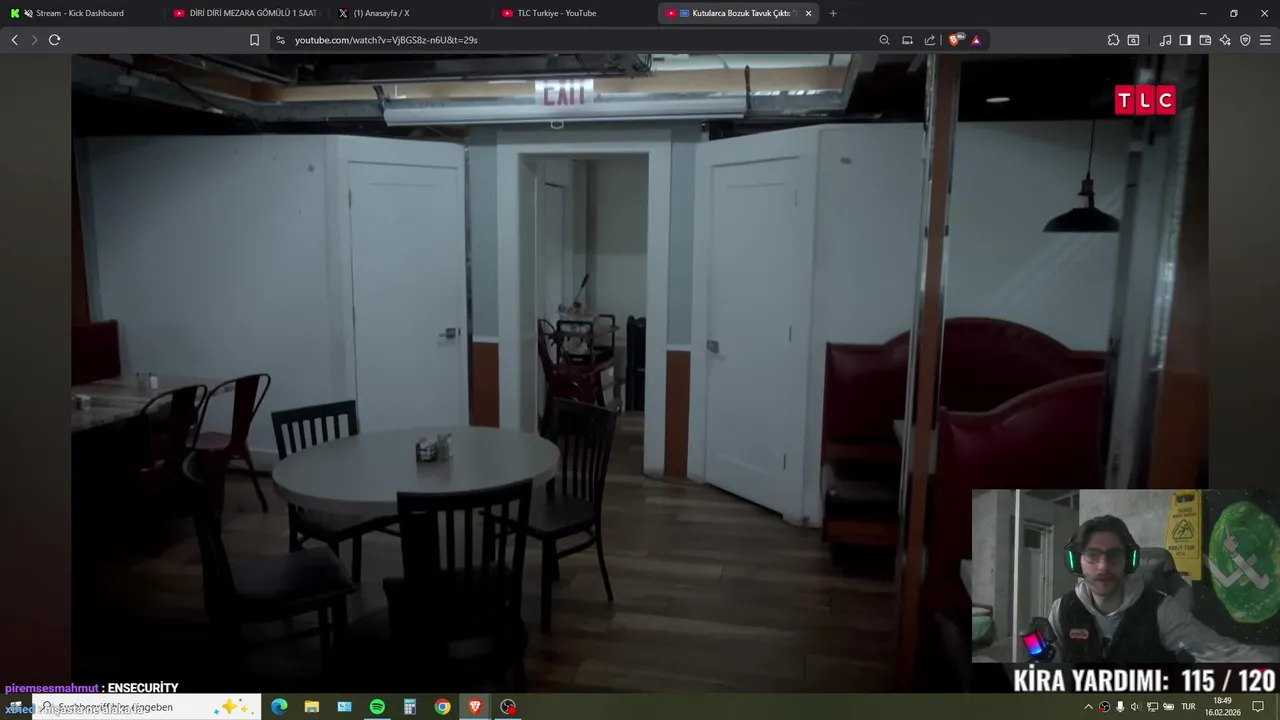Open Calculator from the taskbar
This screenshot has width=1280, height=720.
[410, 707]
